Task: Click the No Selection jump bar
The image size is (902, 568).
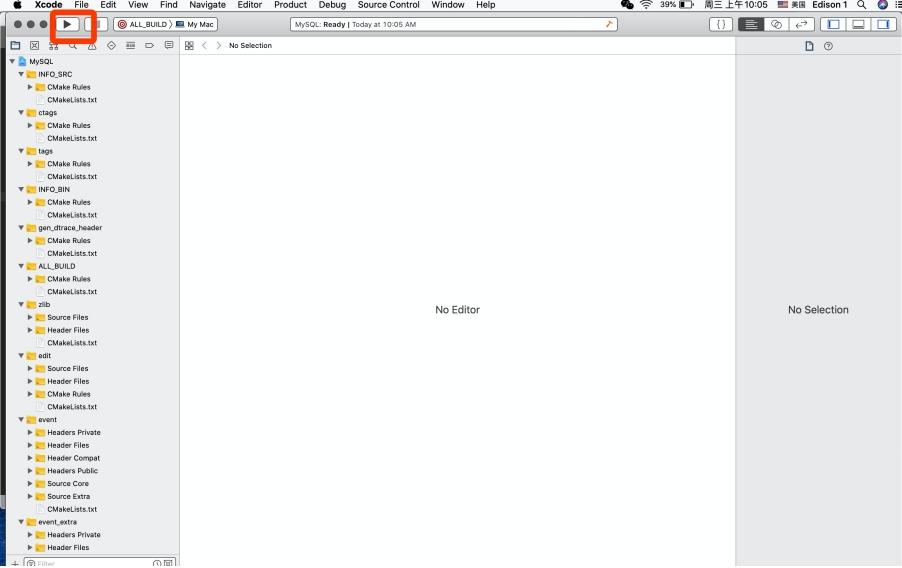Action: (250, 45)
